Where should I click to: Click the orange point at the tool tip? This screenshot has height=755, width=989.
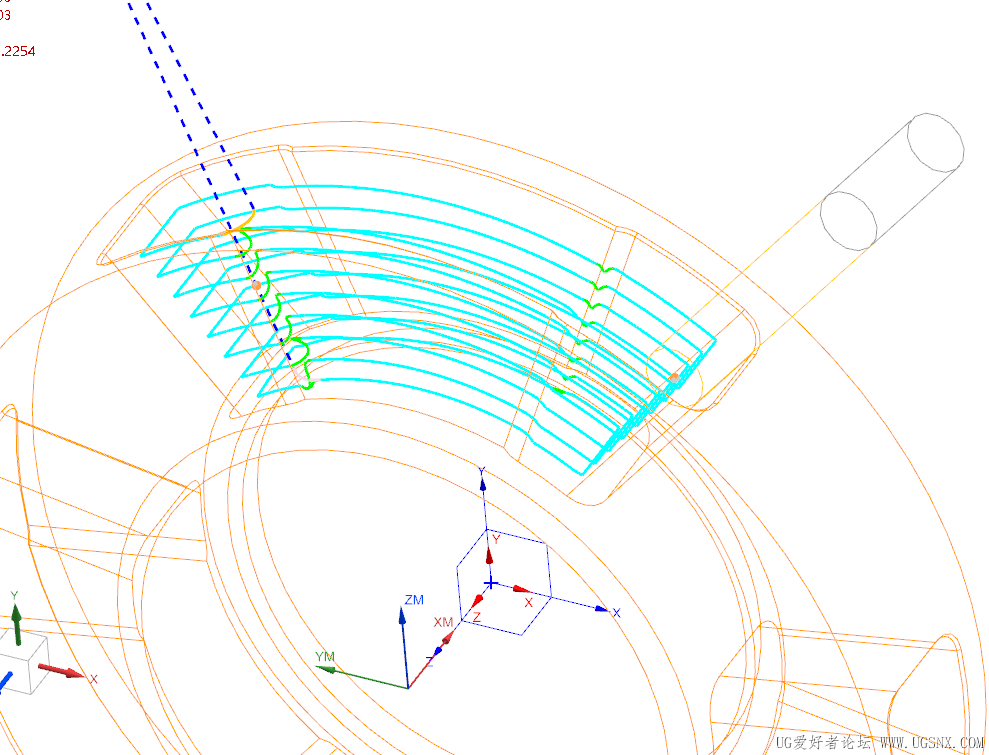pyautogui.click(x=674, y=377)
